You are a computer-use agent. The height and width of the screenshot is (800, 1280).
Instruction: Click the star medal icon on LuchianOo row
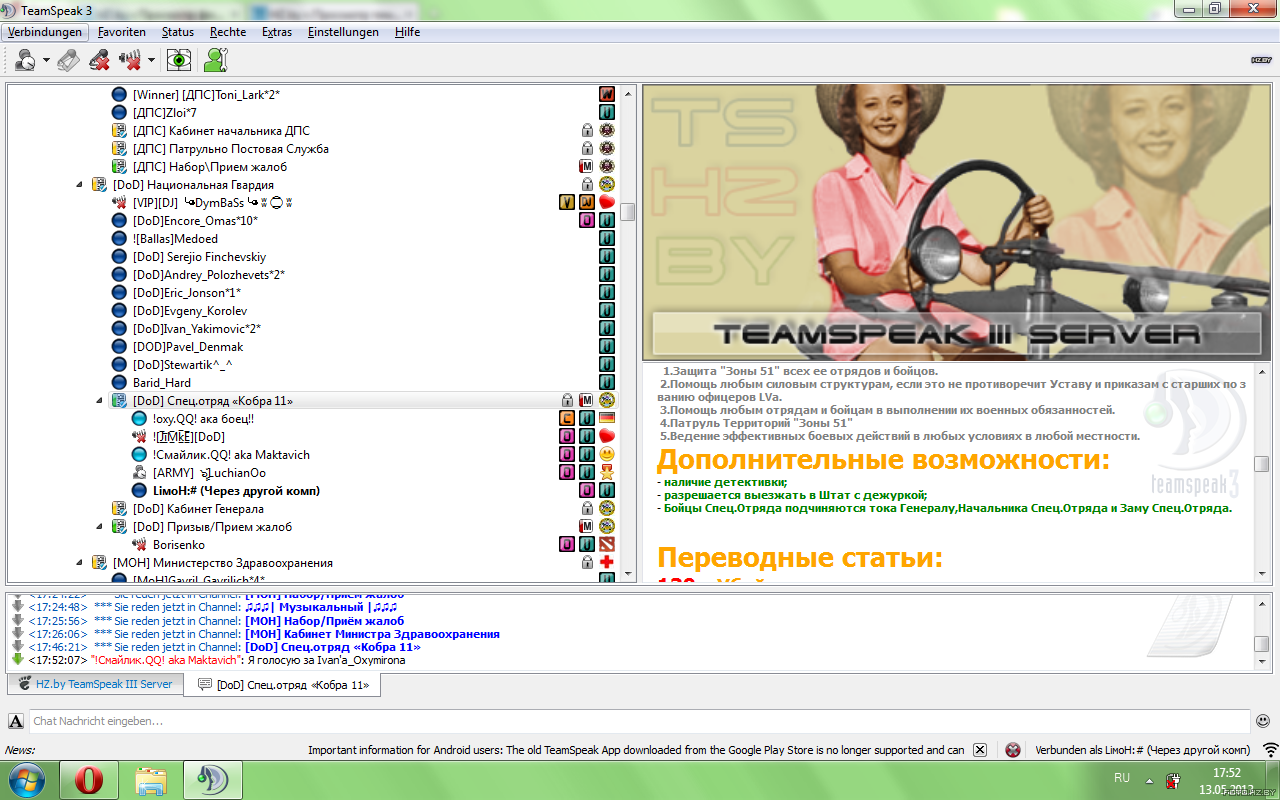coord(606,473)
